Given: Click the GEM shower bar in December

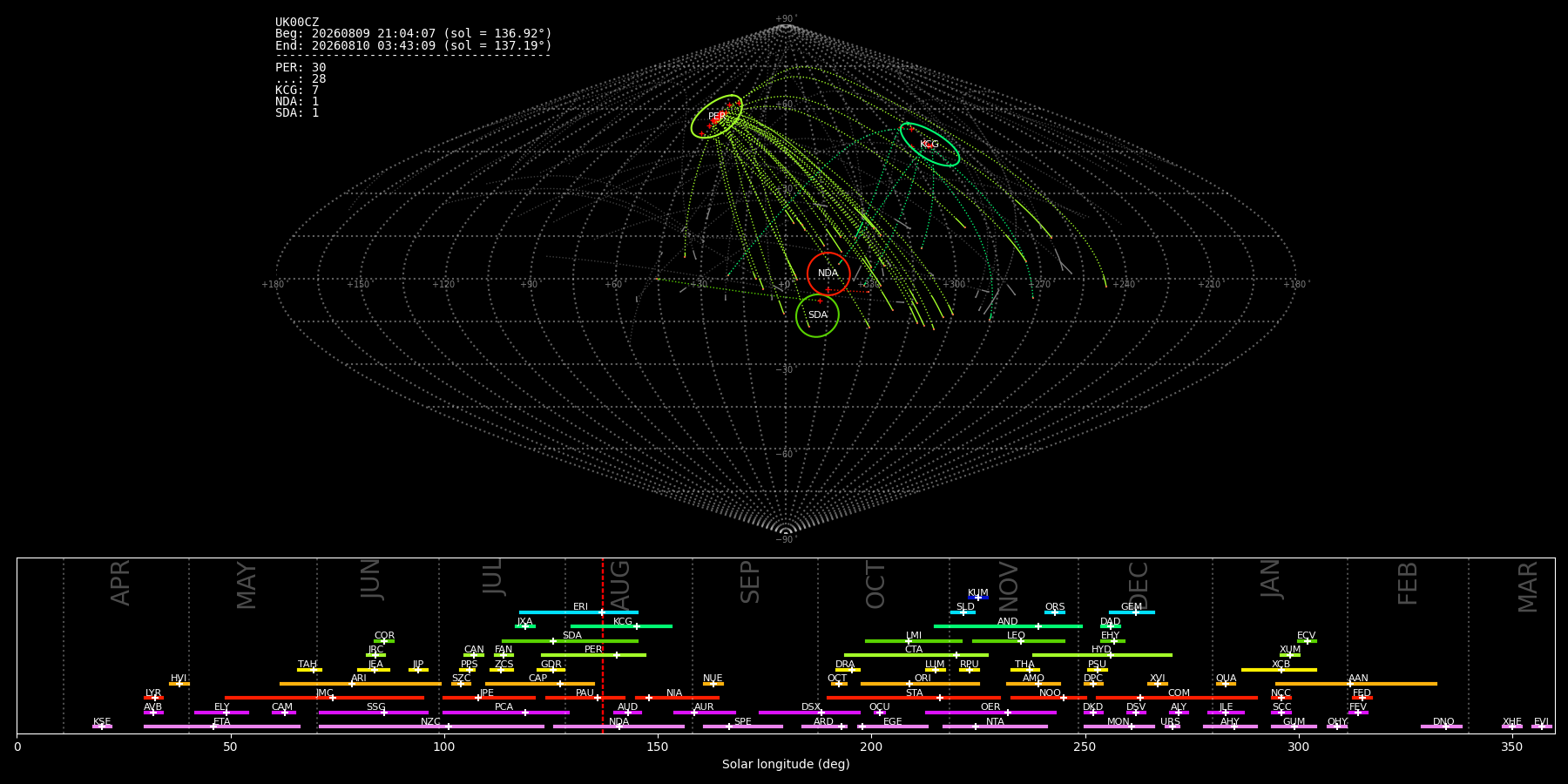Looking at the screenshot, I should [x=1132, y=612].
